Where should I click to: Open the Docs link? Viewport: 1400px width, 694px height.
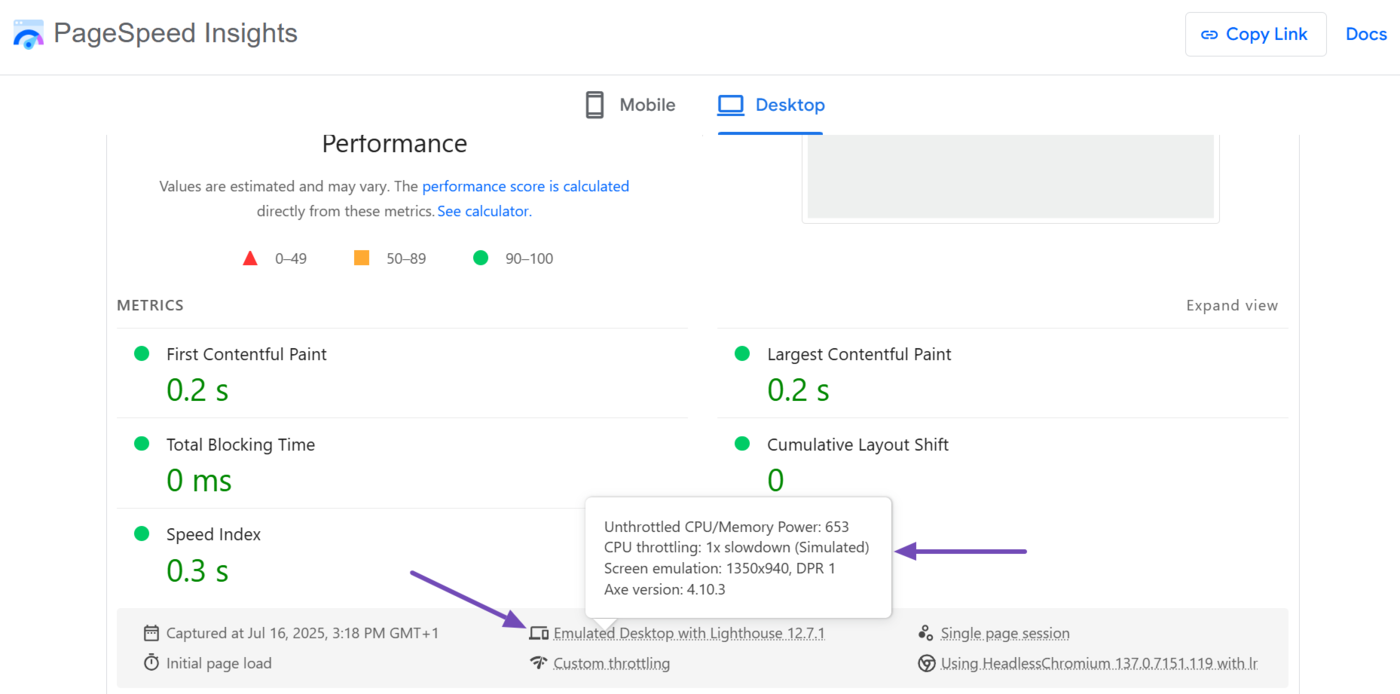click(1366, 34)
